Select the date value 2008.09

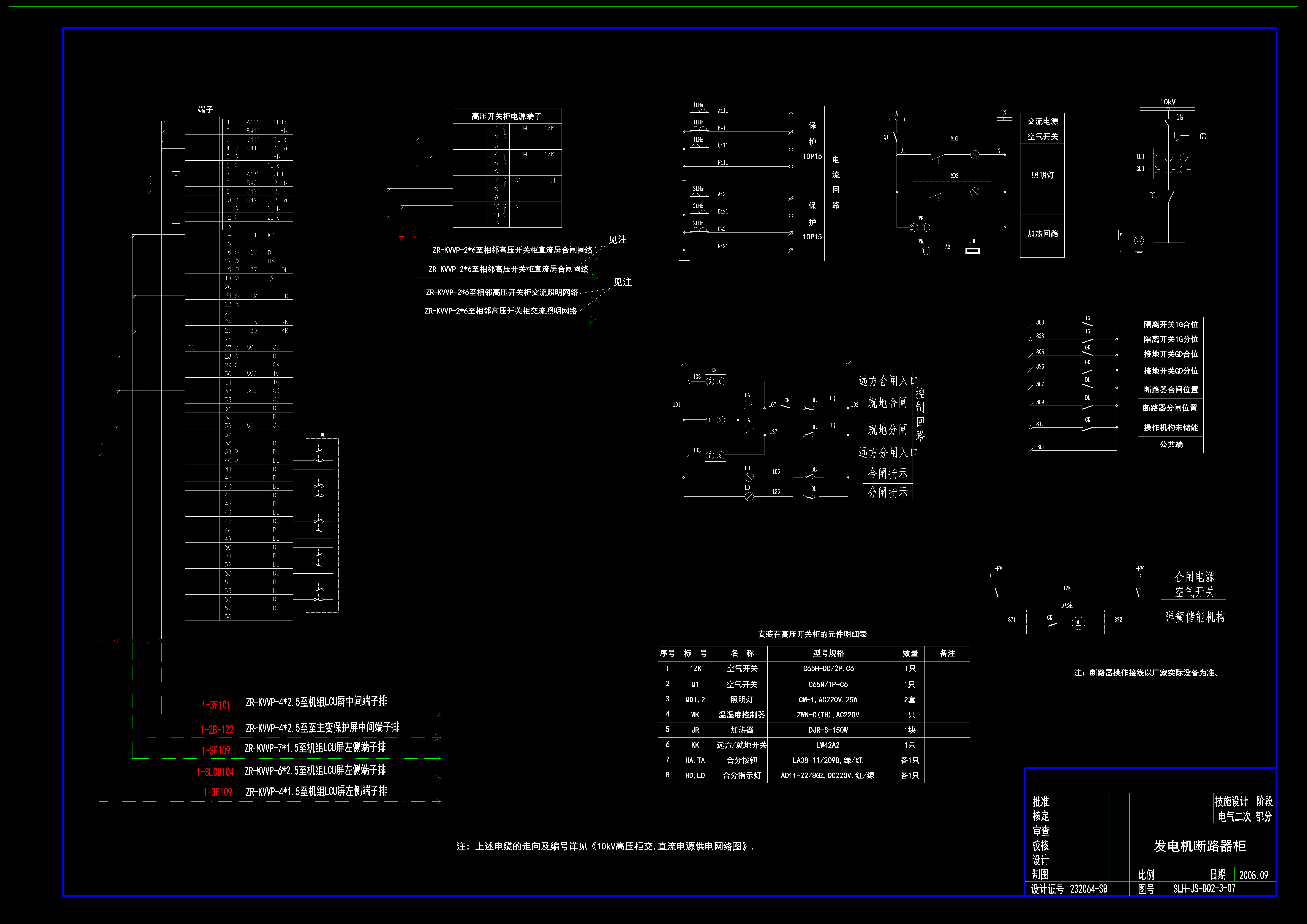point(1254,875)
